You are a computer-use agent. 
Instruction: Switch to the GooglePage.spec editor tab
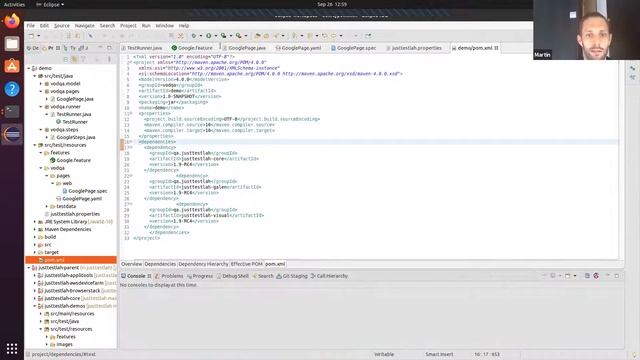click(x=353, y=48)
